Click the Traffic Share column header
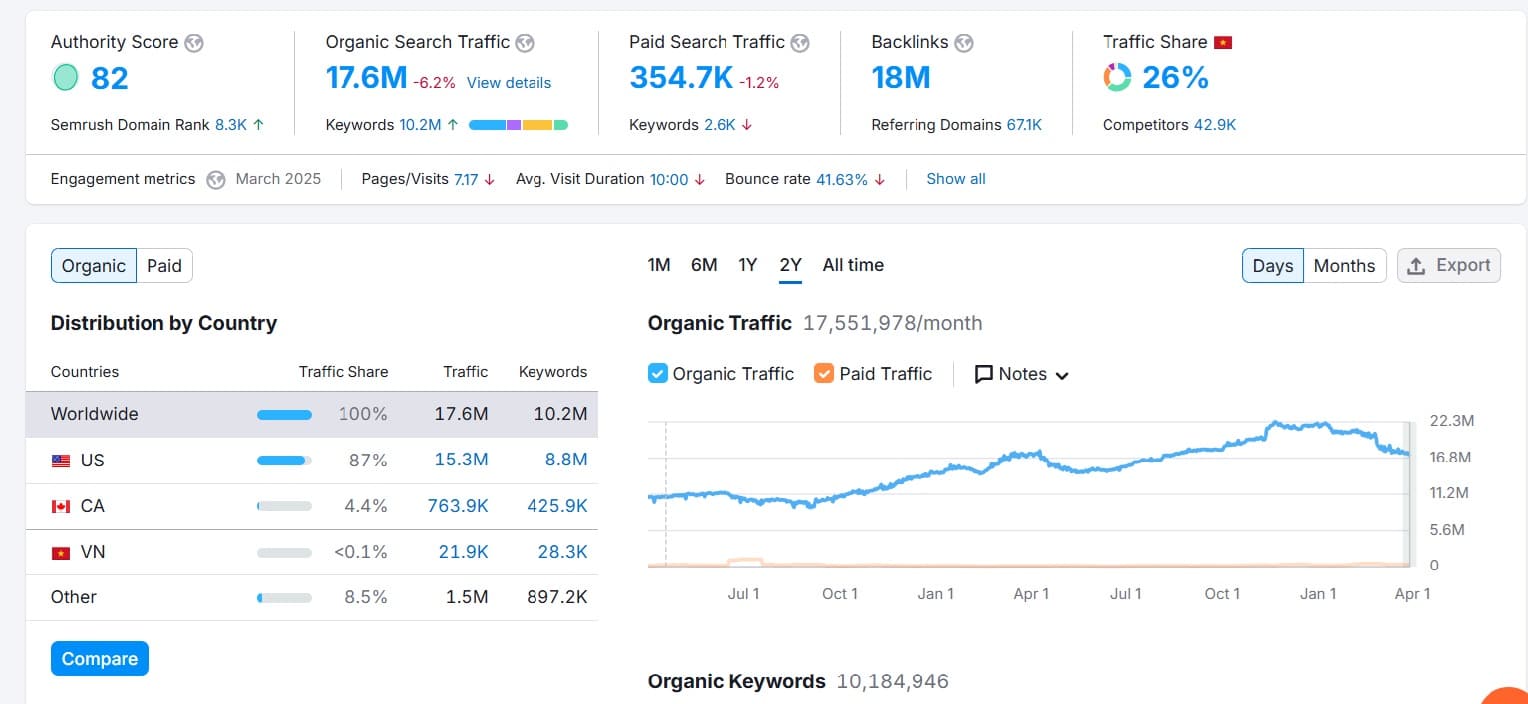1528x704 pixels. click(343, 372)
